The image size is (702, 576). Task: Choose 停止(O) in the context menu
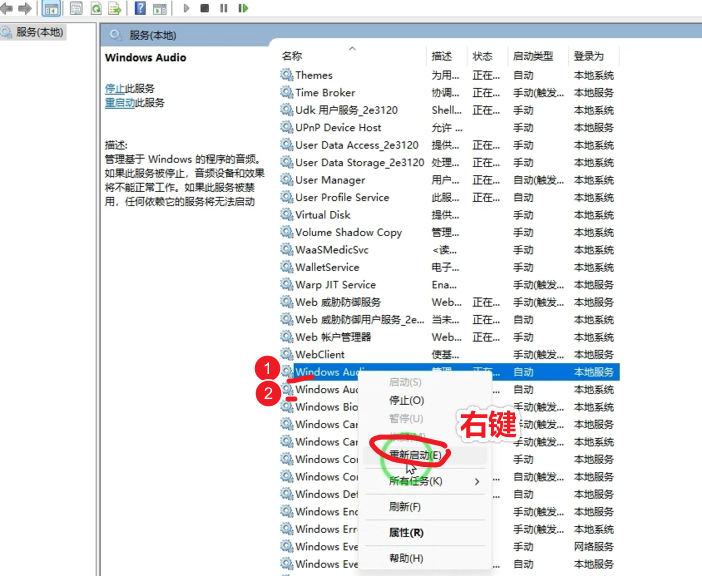pyautogui.click(x=407, y=400)
